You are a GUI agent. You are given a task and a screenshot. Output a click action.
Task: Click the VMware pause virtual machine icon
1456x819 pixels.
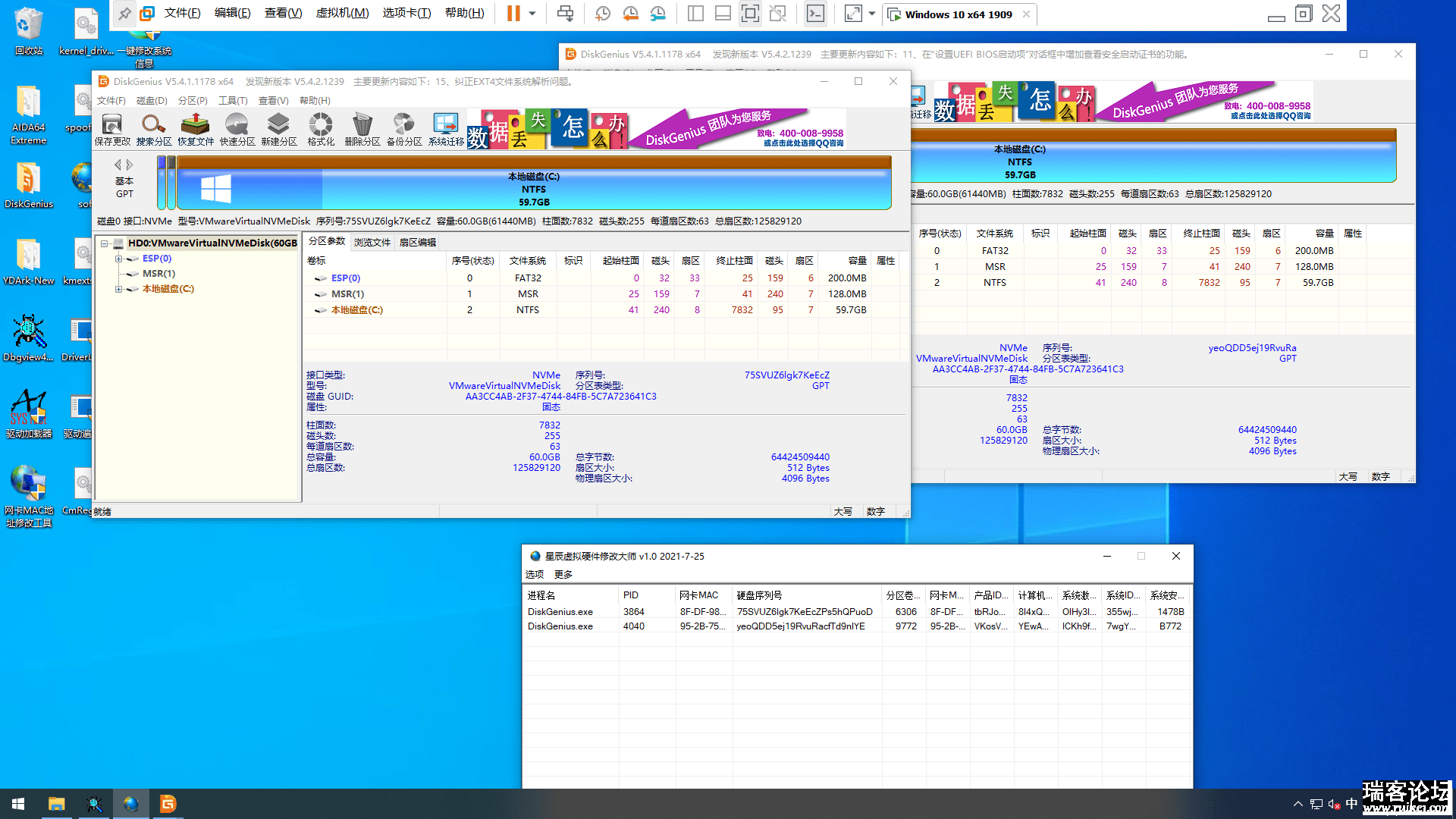pos(513,14)
